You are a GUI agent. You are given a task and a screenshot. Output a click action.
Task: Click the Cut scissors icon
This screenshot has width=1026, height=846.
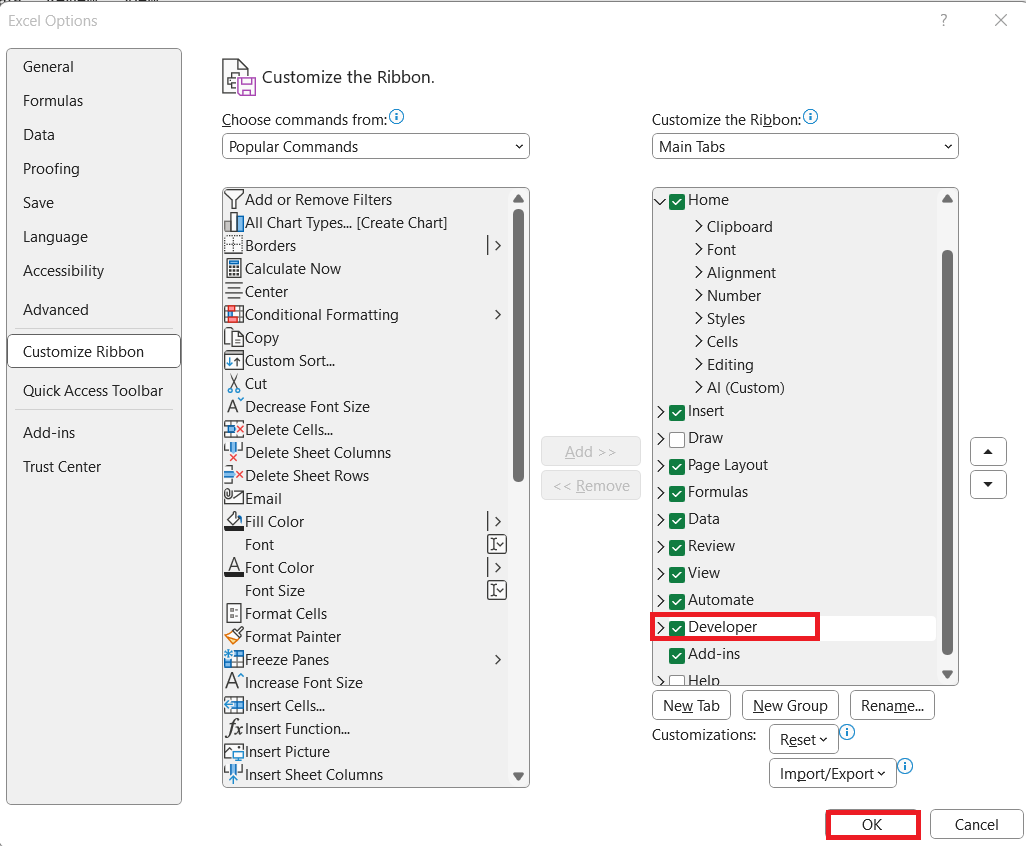(234, 383)
